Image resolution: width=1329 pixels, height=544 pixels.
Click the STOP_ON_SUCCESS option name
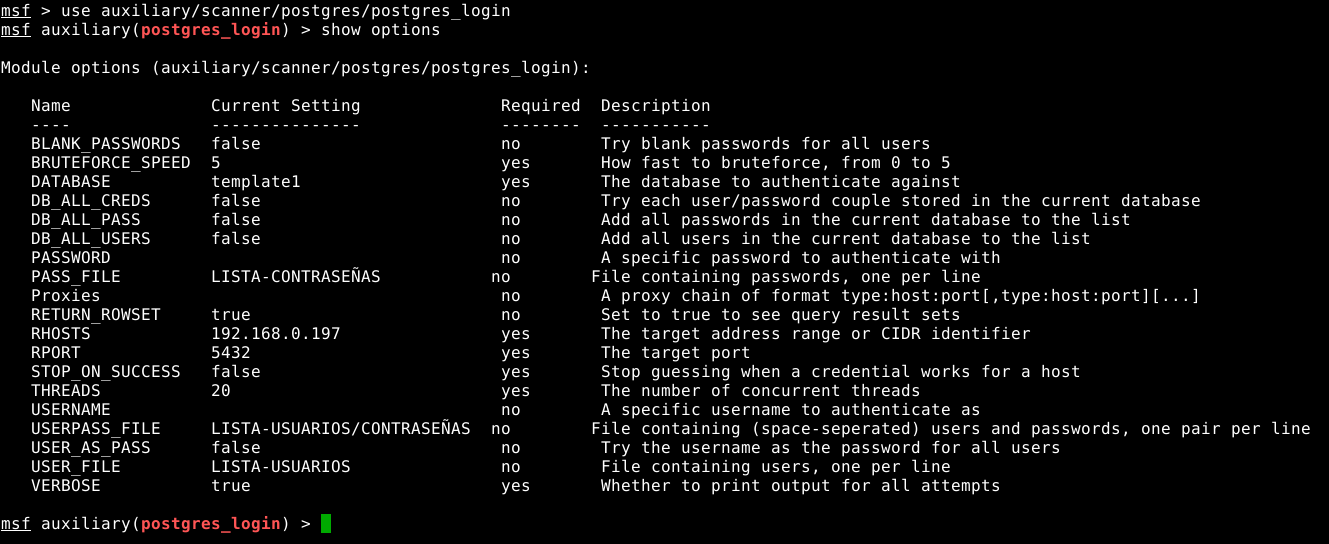coord(106,372)
